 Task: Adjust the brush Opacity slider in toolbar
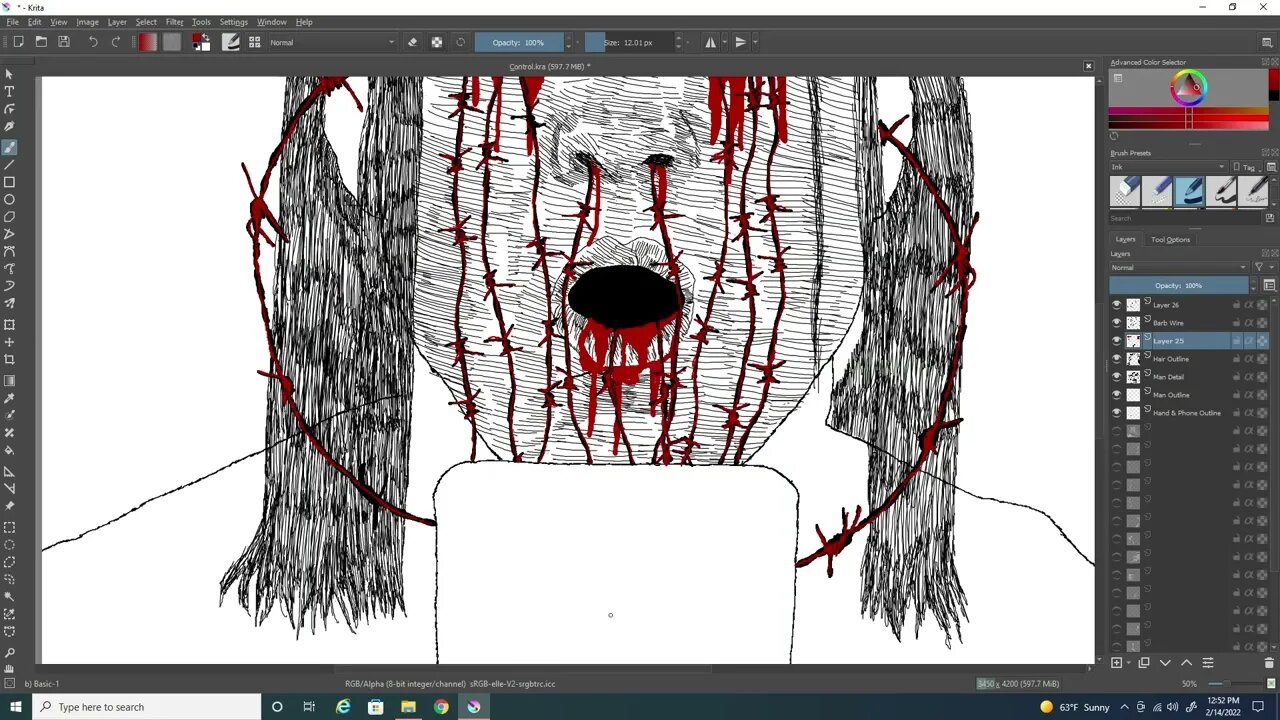[519, 42]
